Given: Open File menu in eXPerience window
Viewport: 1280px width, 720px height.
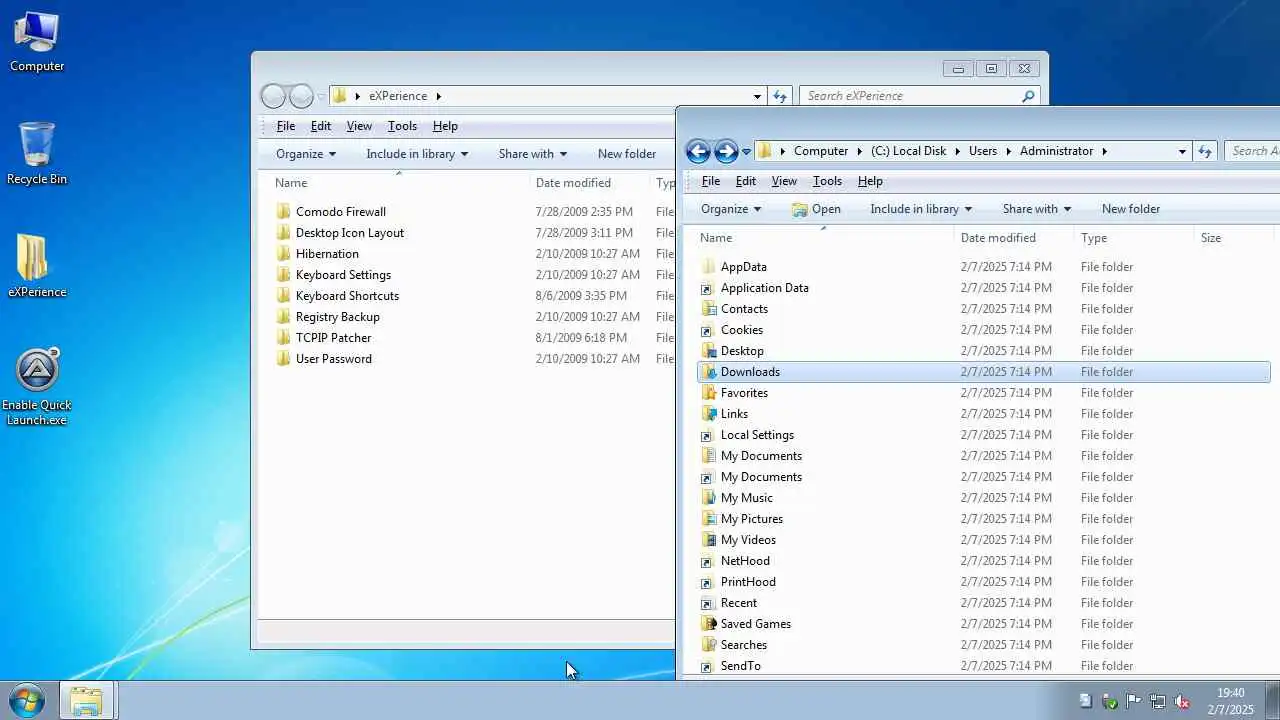Looking at the screenshot, I should click(286, 126).
